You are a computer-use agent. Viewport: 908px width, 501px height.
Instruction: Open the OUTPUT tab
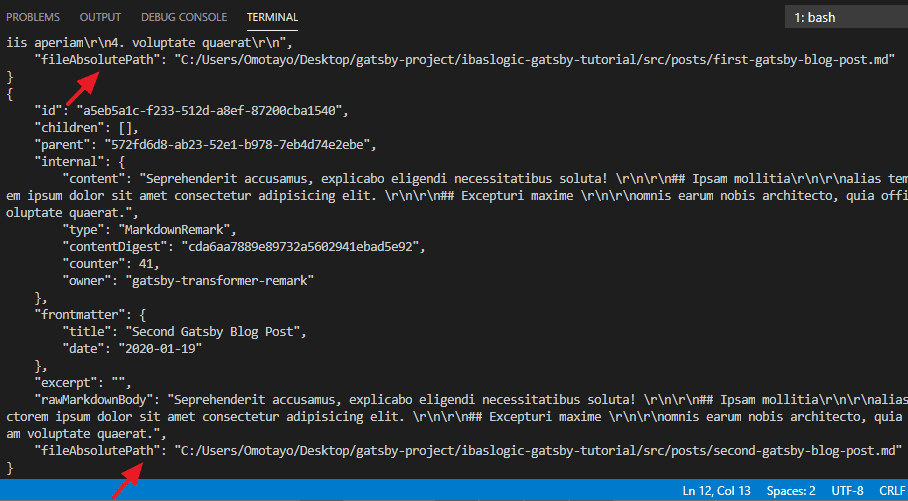pyautogui.click(x=100, y=17)
